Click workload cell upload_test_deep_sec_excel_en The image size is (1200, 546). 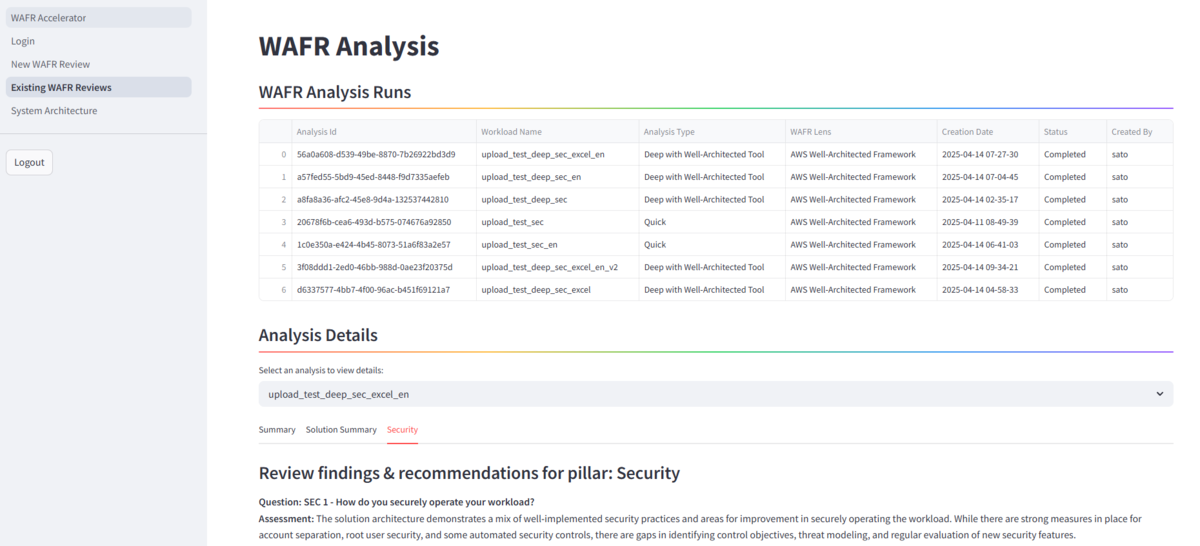coord(557,155)
